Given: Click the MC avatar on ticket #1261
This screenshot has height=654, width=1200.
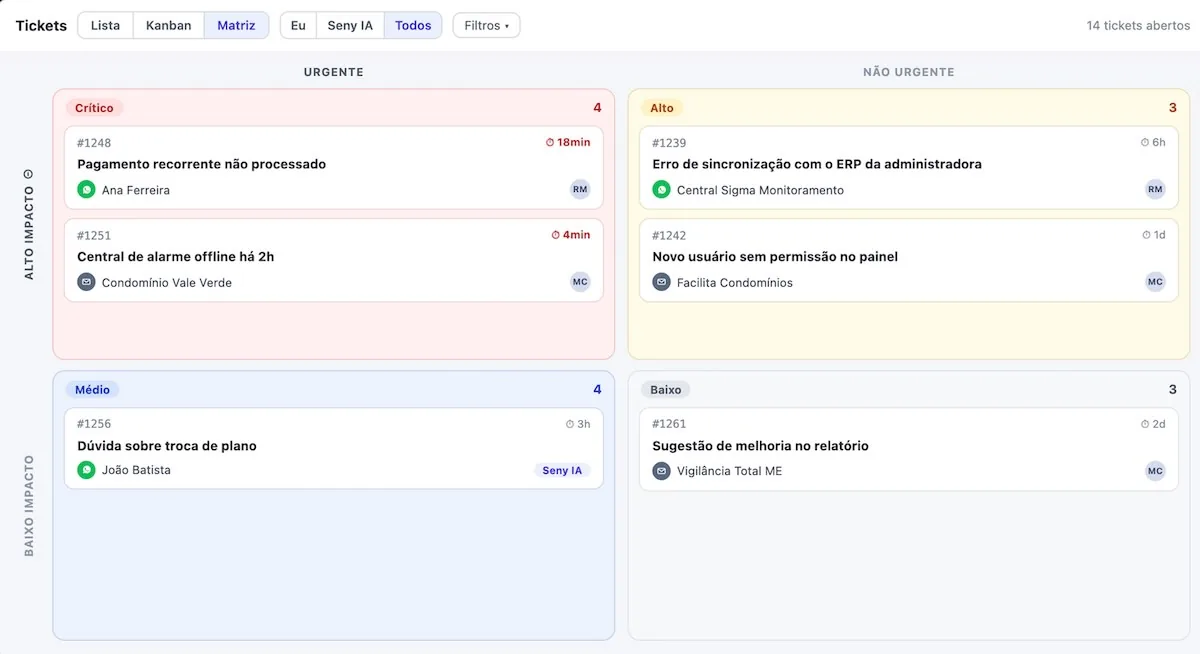Looking at the screenshot, I should point(1155,470).
